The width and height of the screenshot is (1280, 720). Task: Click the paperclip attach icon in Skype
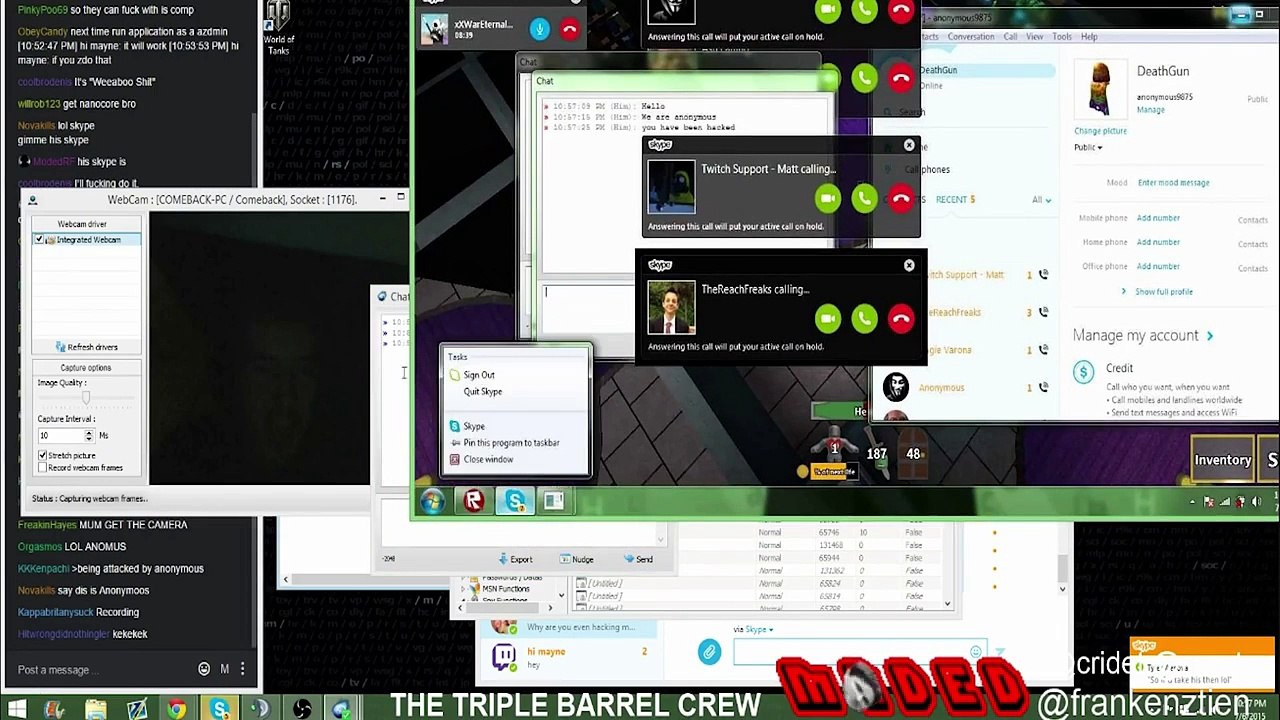pyautogui.click(x=709, y=652)
